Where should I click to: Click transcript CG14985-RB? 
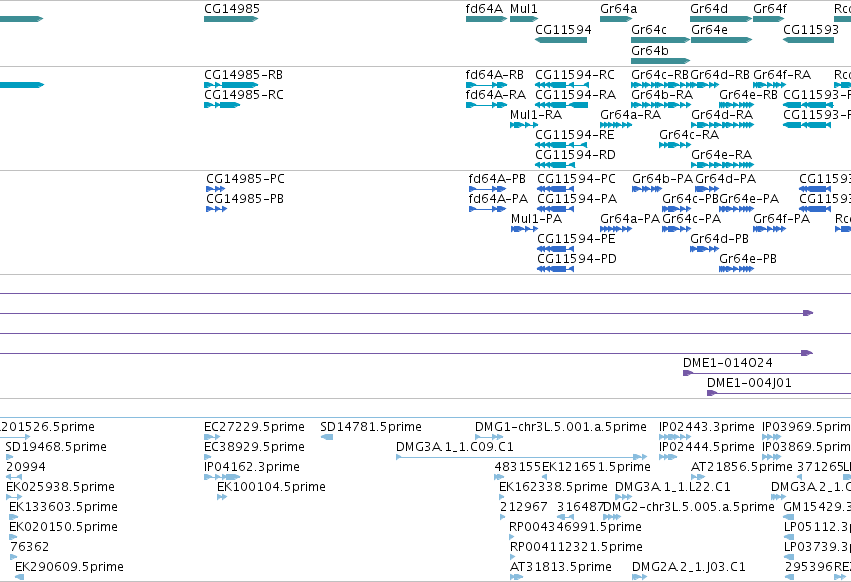(x=231, y=85)
